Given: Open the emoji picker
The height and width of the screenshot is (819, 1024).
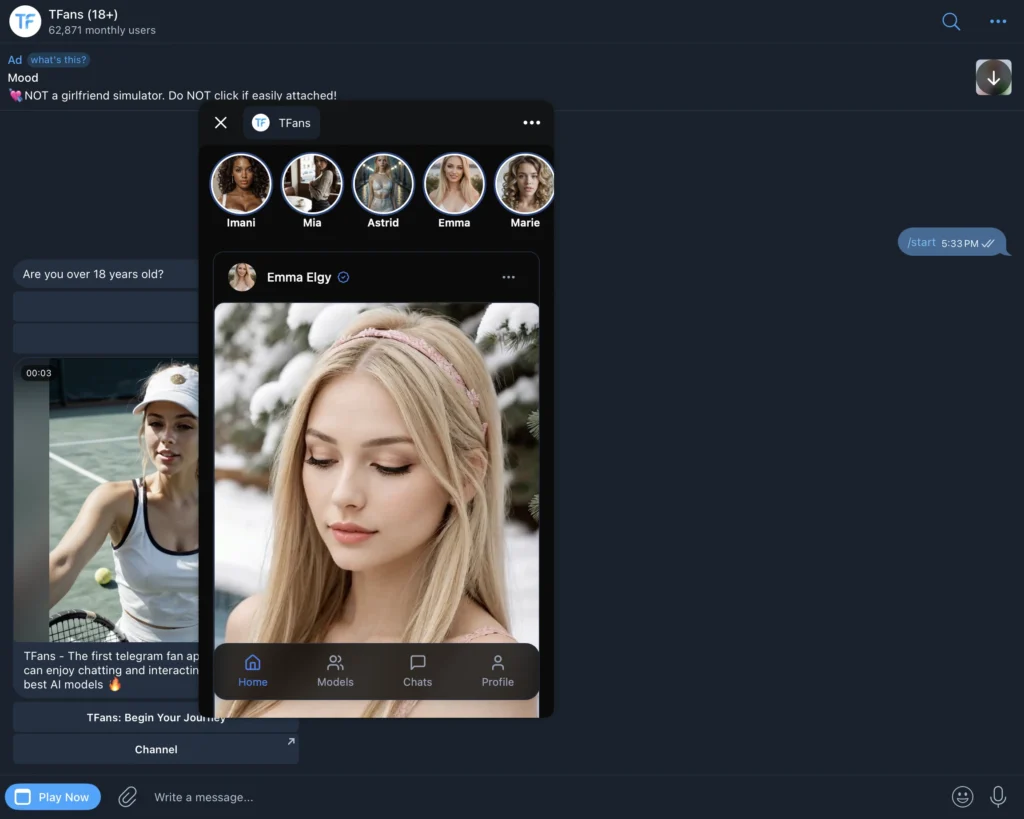Looking at the screenshot, I should point(962,797).
